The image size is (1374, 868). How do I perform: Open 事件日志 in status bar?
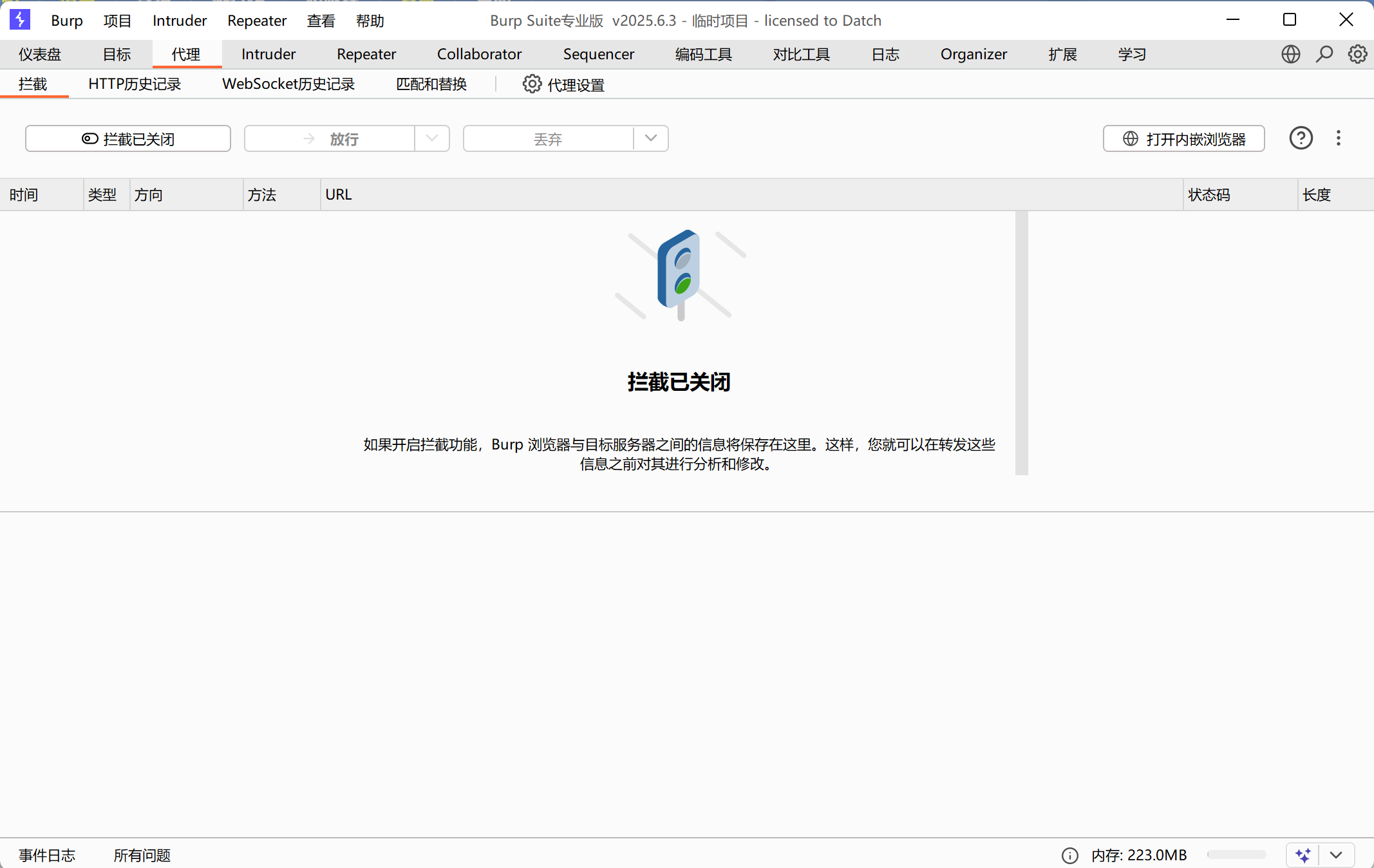point(47,855)
